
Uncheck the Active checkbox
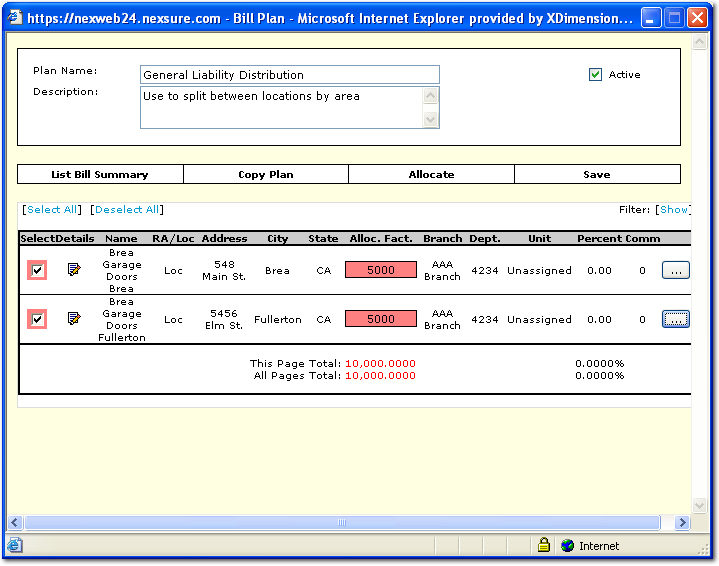(595, 74)
